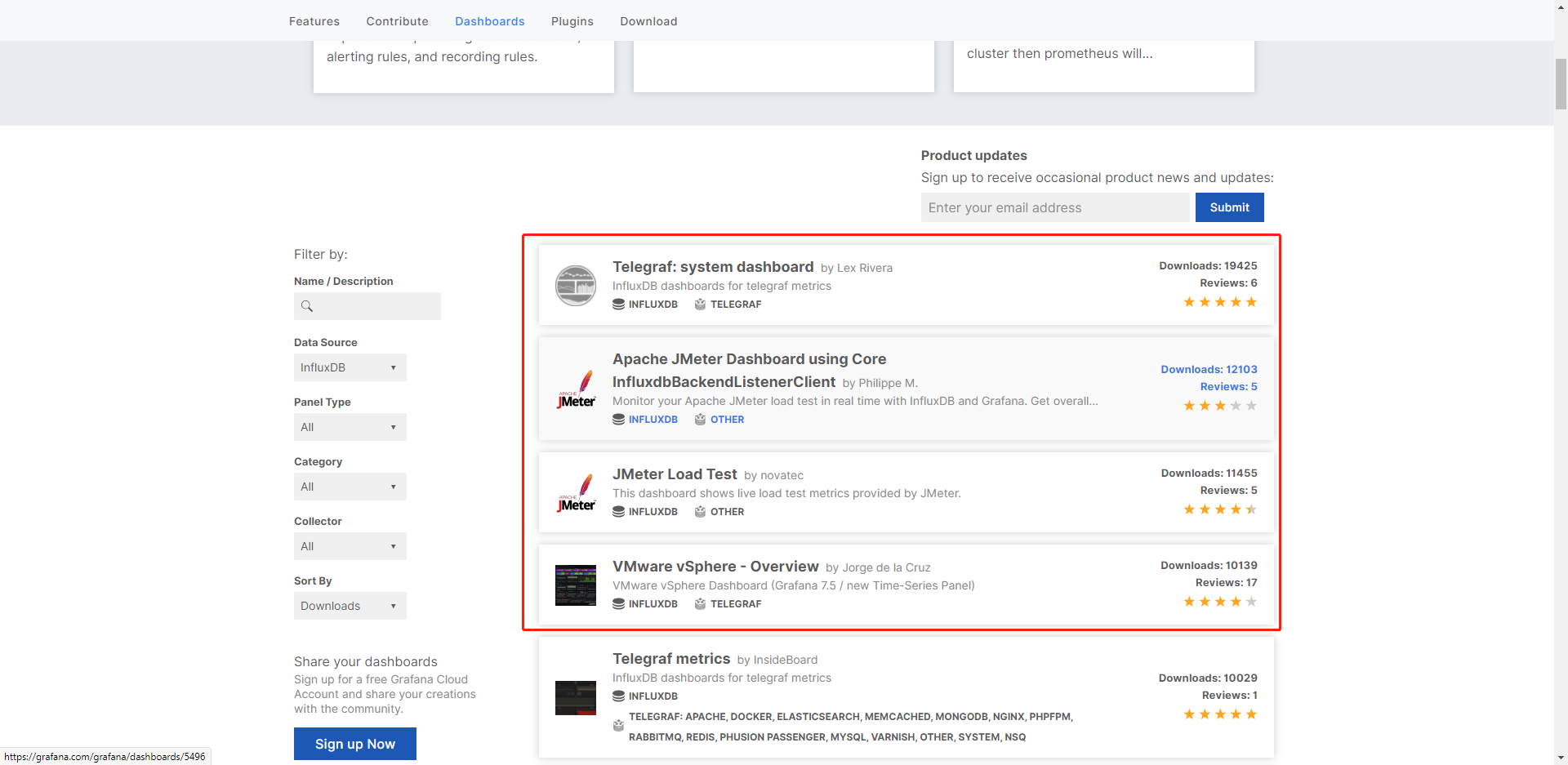Click InfluxDB icon on VMware vSphere card
The height and width of the screenshot is (765, 1568).
[x=618, y=604]
